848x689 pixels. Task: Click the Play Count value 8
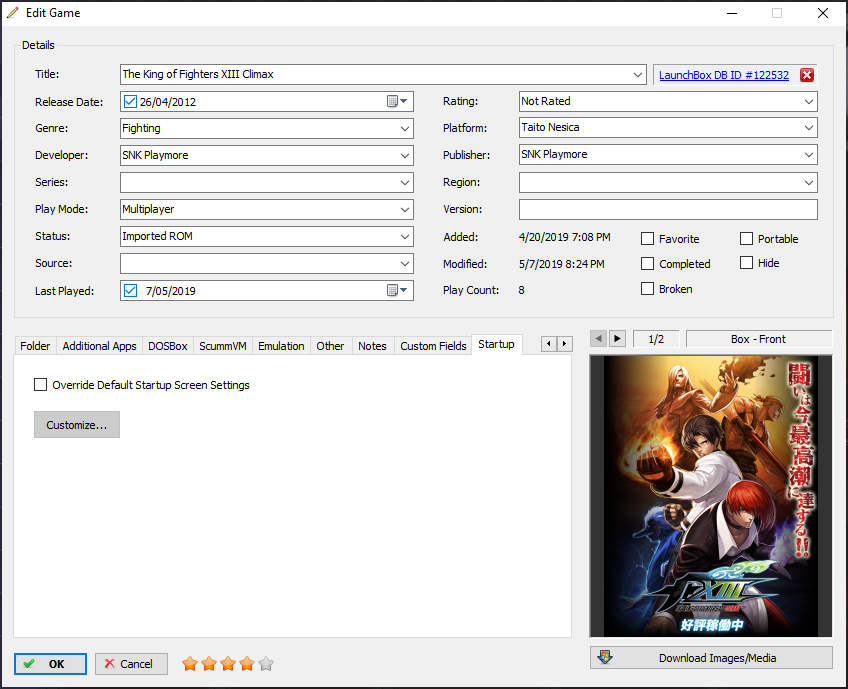(x=521, y=290)
